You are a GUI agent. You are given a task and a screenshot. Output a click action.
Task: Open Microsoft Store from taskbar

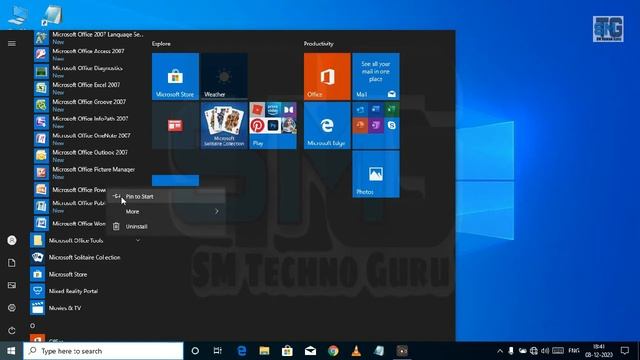[287, 351]
